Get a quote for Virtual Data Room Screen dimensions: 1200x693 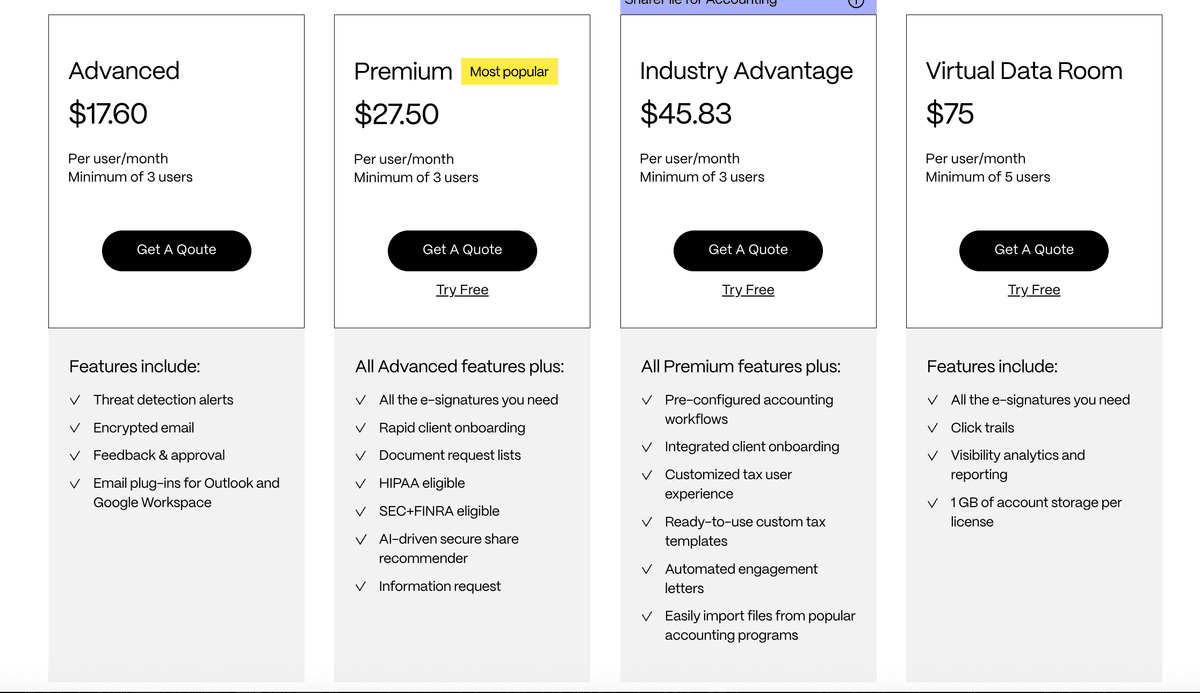(x=1033, y=250)
